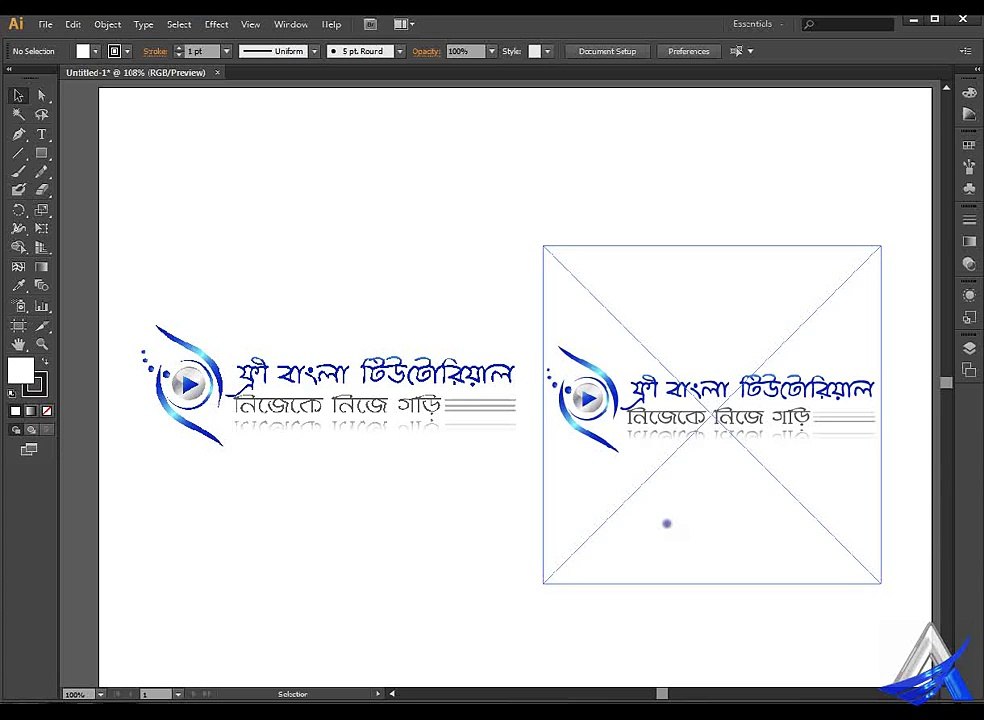Expand the opacity value dropdown
Screen dimensions: 984x720
[492, 51]
